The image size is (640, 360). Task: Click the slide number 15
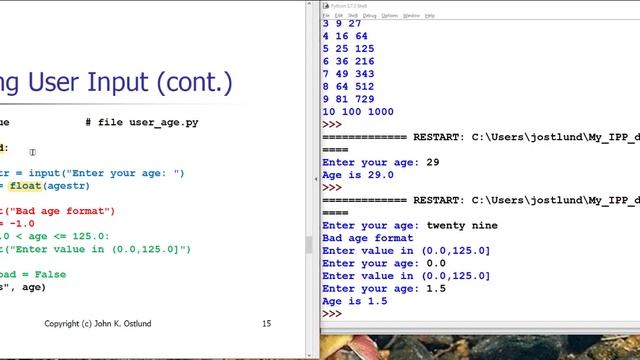click(x=267, y=324)
